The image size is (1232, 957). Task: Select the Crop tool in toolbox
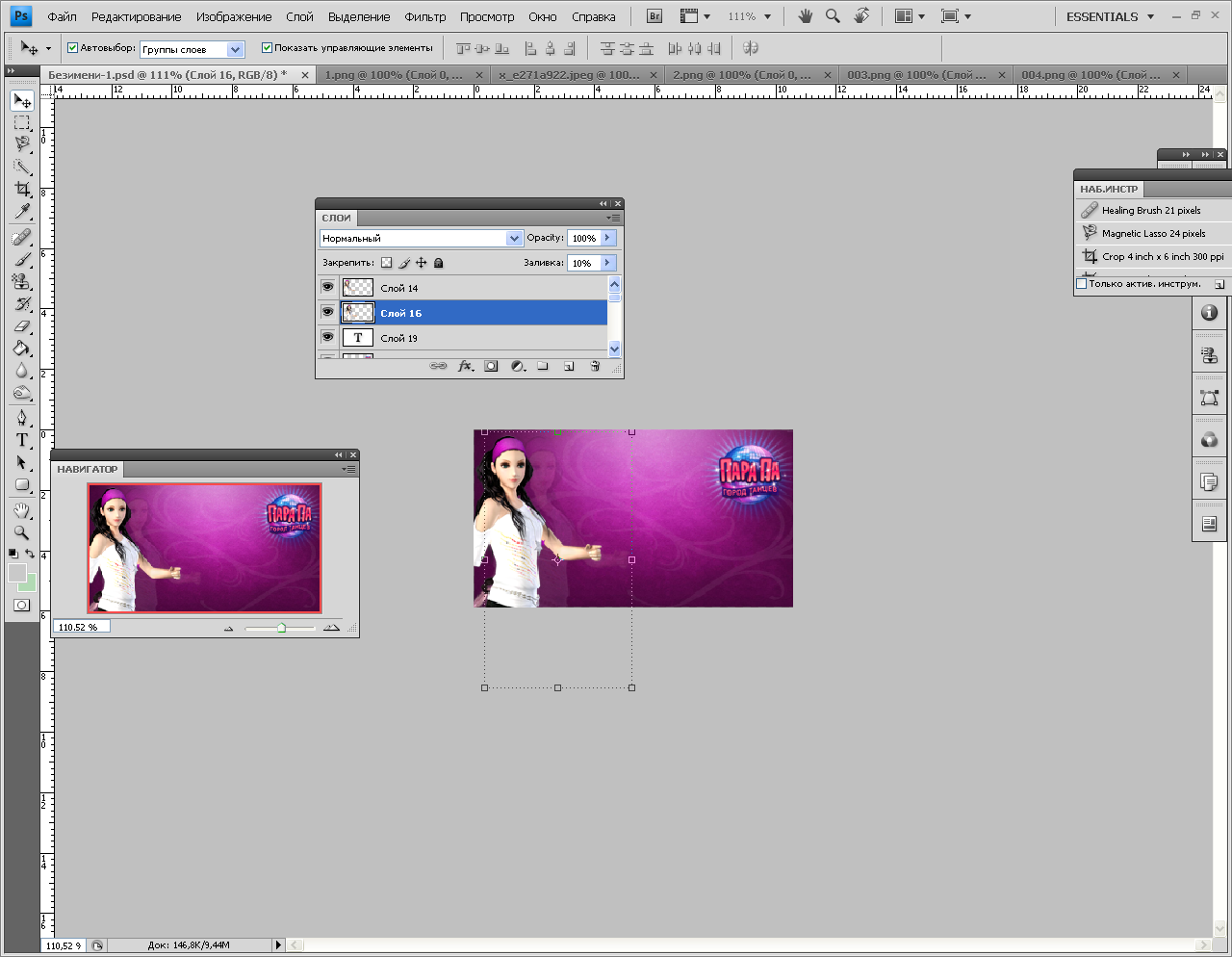[x=22, y=190]
